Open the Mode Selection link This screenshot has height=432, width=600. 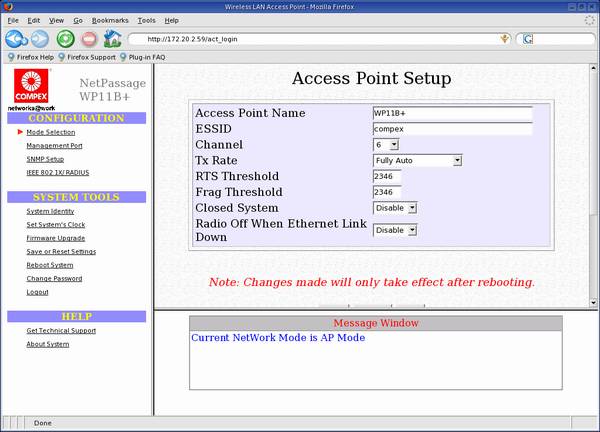51,132
